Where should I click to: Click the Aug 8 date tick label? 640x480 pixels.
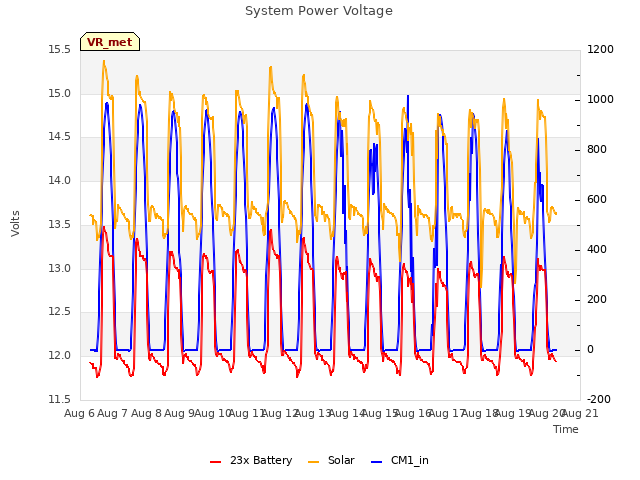click(x=146, y=413)
